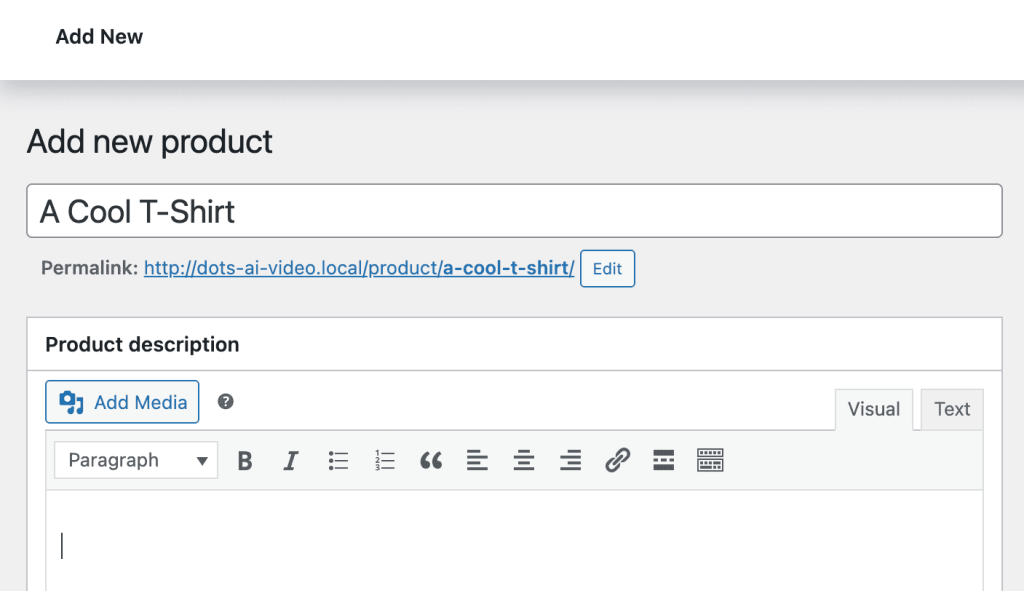Viewport: 1024px width, 591px height.
Task: Insert a numbered list
Action: (385, 460)
